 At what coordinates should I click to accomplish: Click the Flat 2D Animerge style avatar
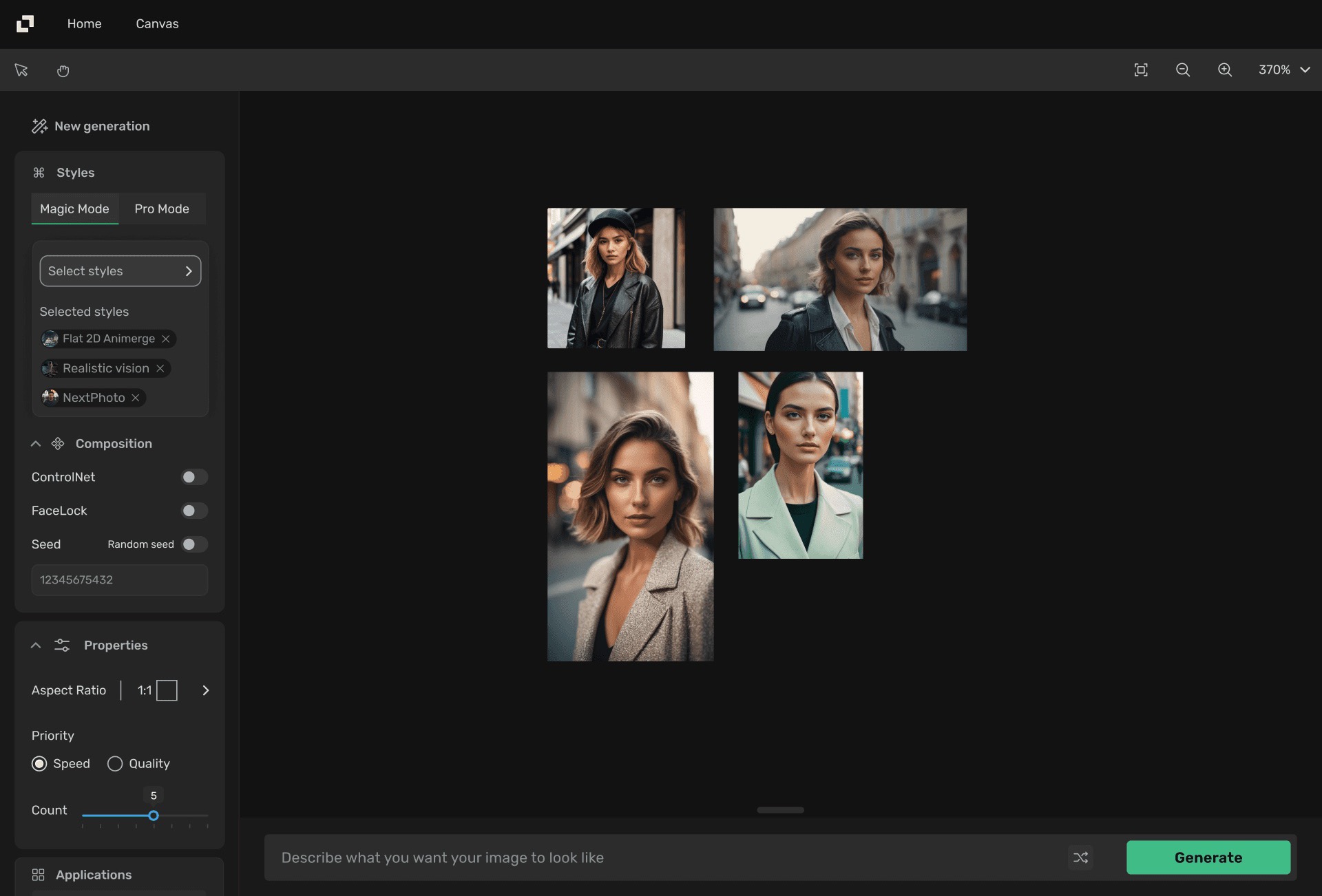(x=50, y=339)
